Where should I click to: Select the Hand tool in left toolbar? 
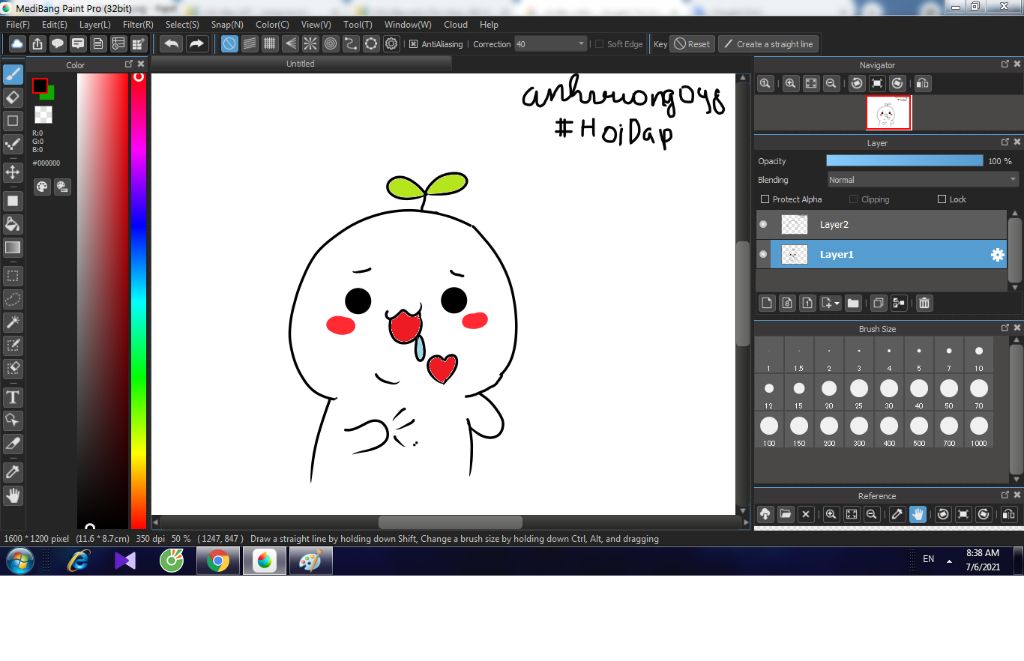12,496
